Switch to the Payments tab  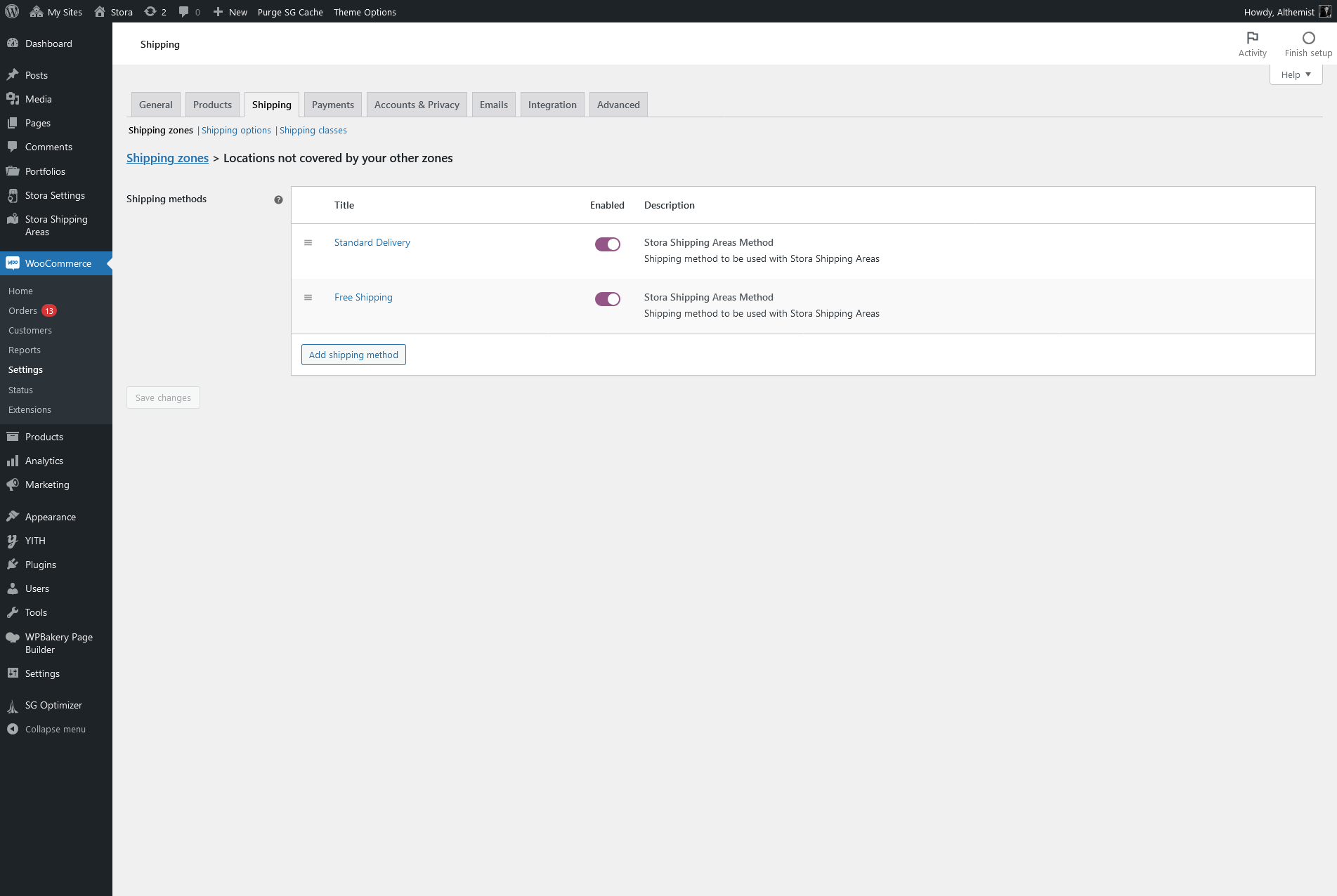click(332, 105)
